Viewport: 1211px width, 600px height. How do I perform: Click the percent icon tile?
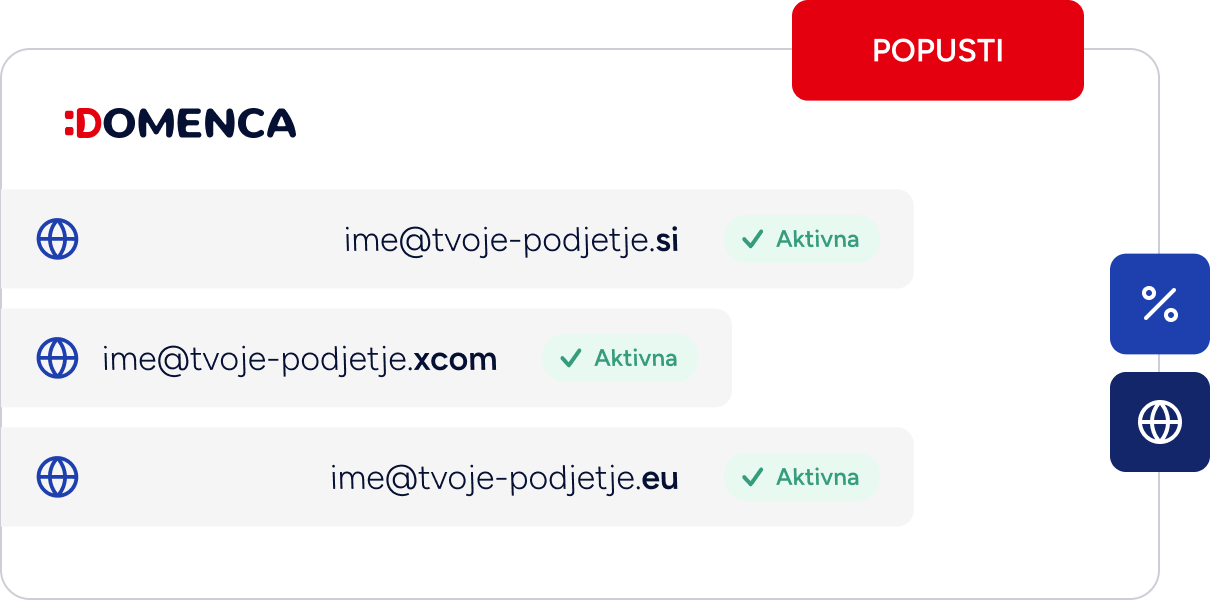point(1160,304)
